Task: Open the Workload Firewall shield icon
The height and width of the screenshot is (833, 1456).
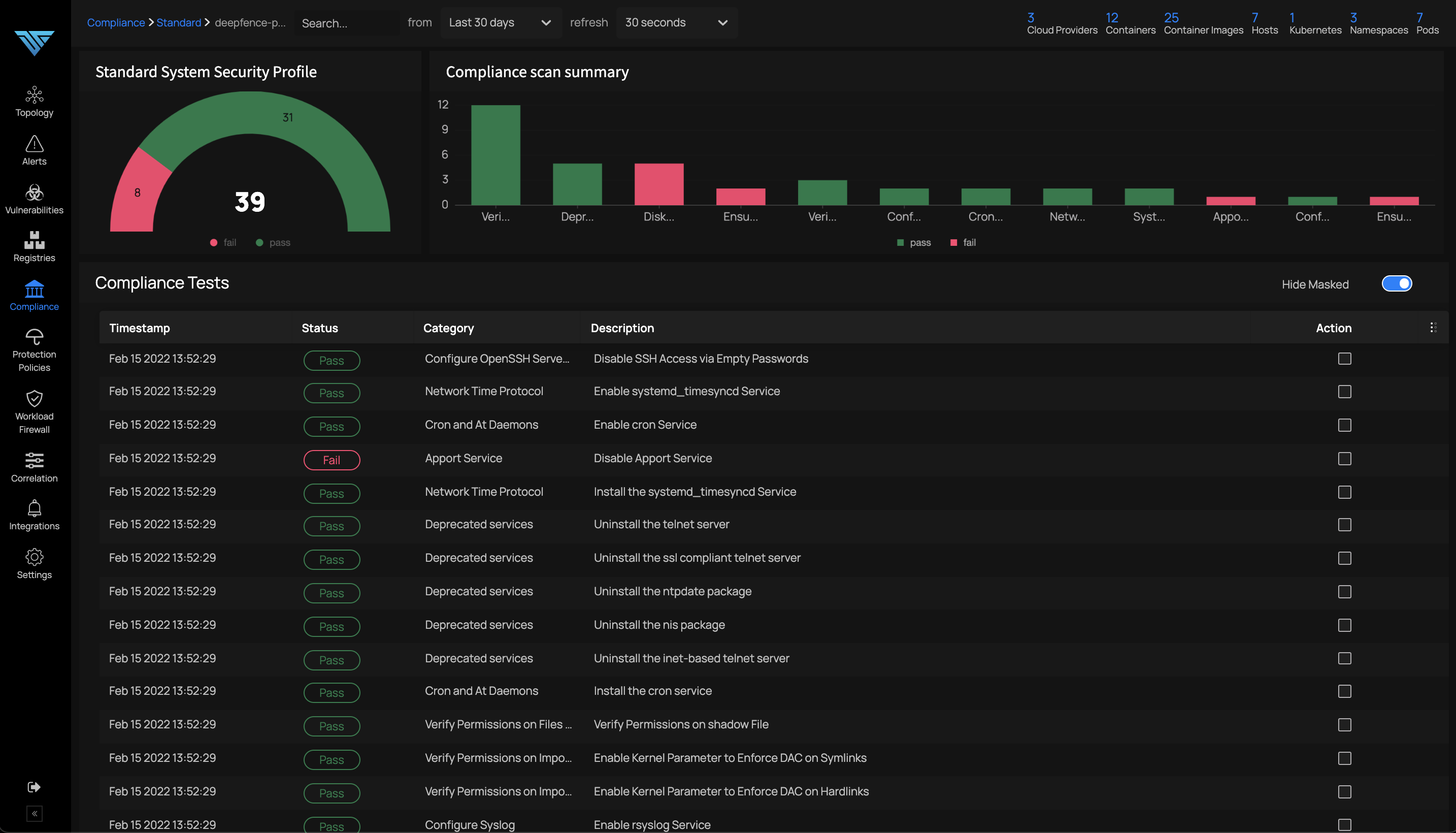Action: 35,399
